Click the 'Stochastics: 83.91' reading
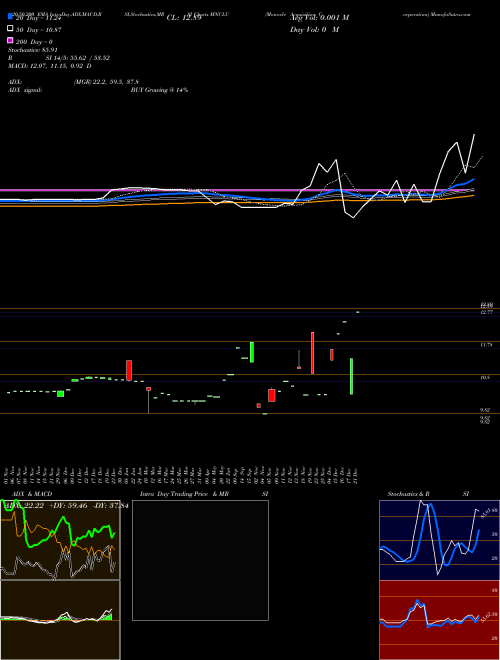Screen dimensions: 500x660 coord(32,50)
